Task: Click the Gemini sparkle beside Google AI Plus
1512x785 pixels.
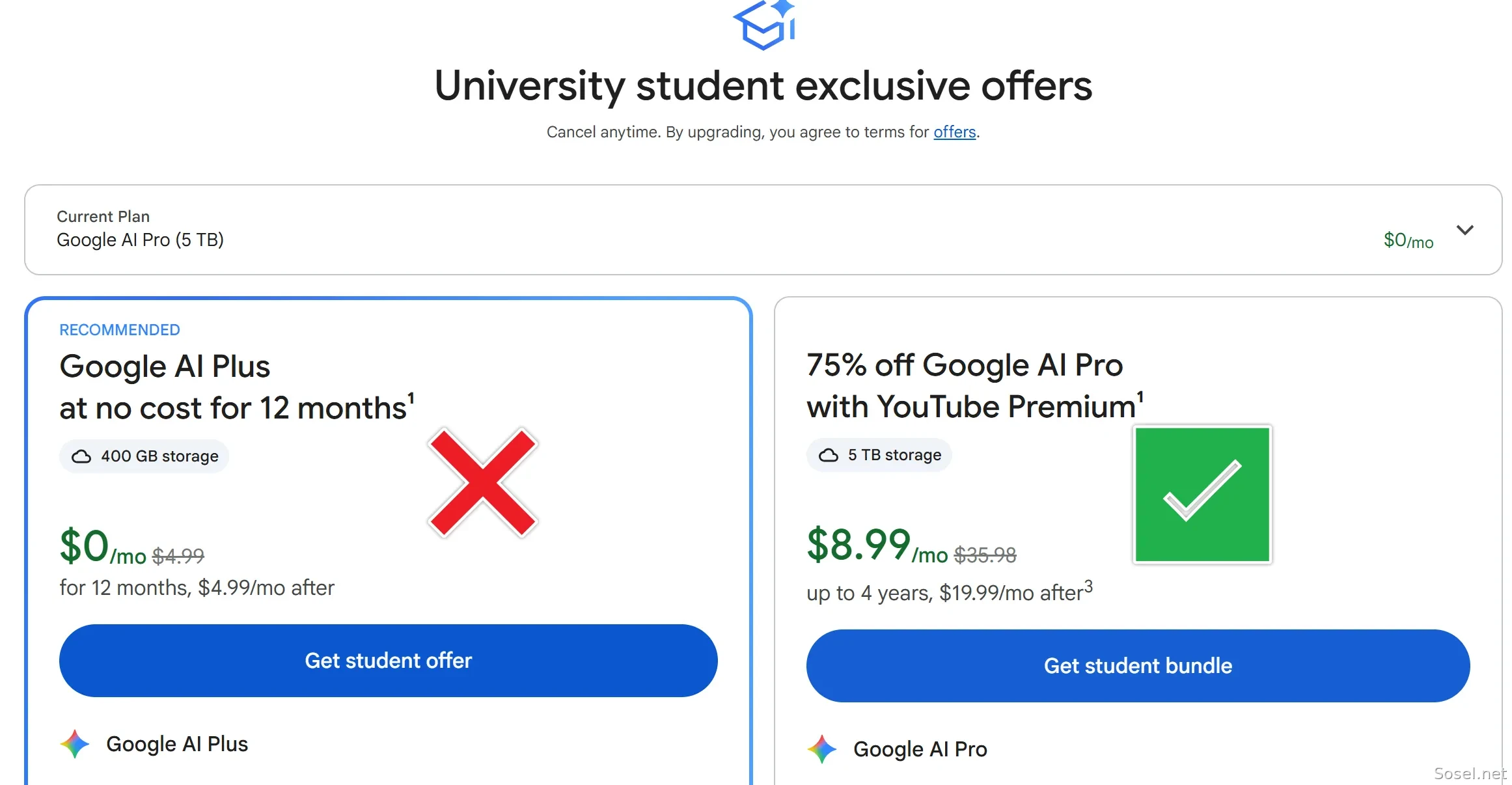Action: click(75, 744)
